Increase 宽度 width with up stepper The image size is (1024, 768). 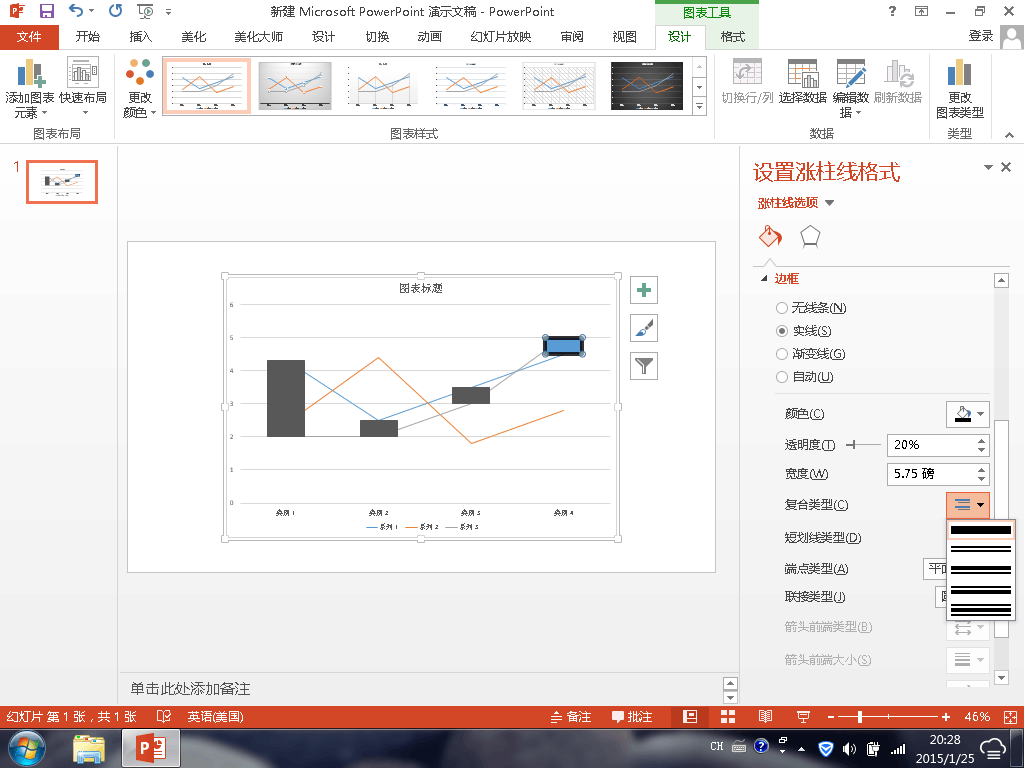point(982,469)
